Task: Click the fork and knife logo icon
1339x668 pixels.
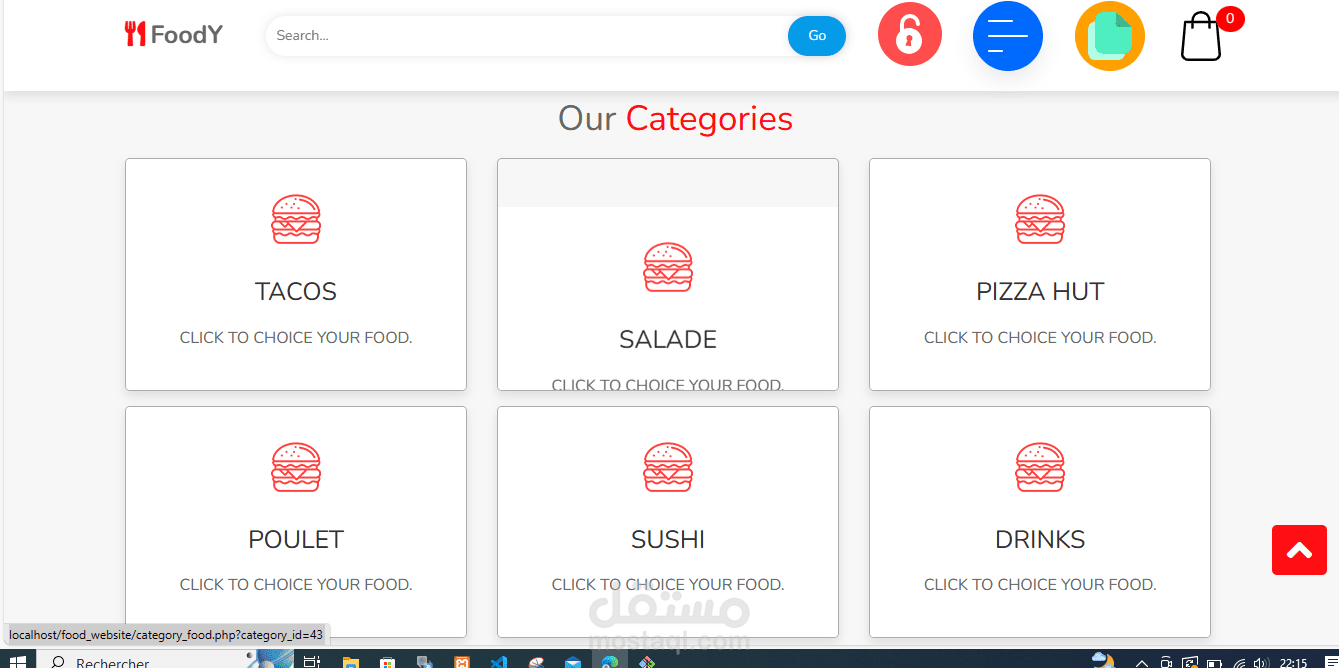Action: [x=135, y=34]
